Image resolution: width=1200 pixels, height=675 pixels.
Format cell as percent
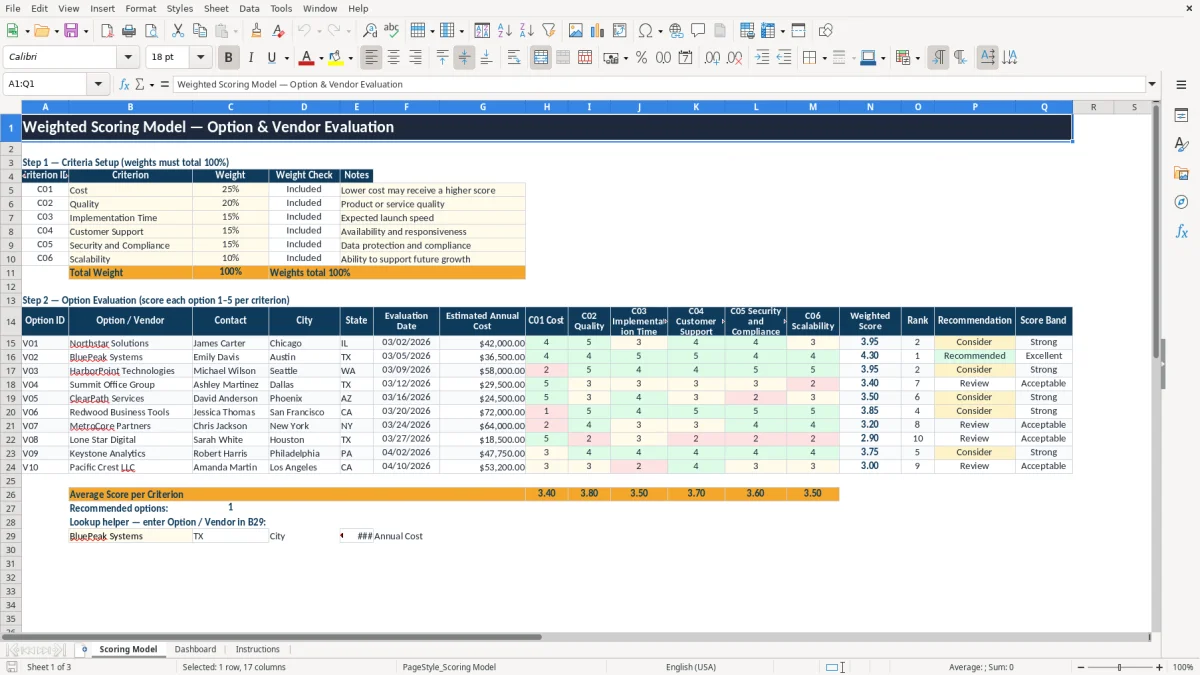(x=641, y=58)
